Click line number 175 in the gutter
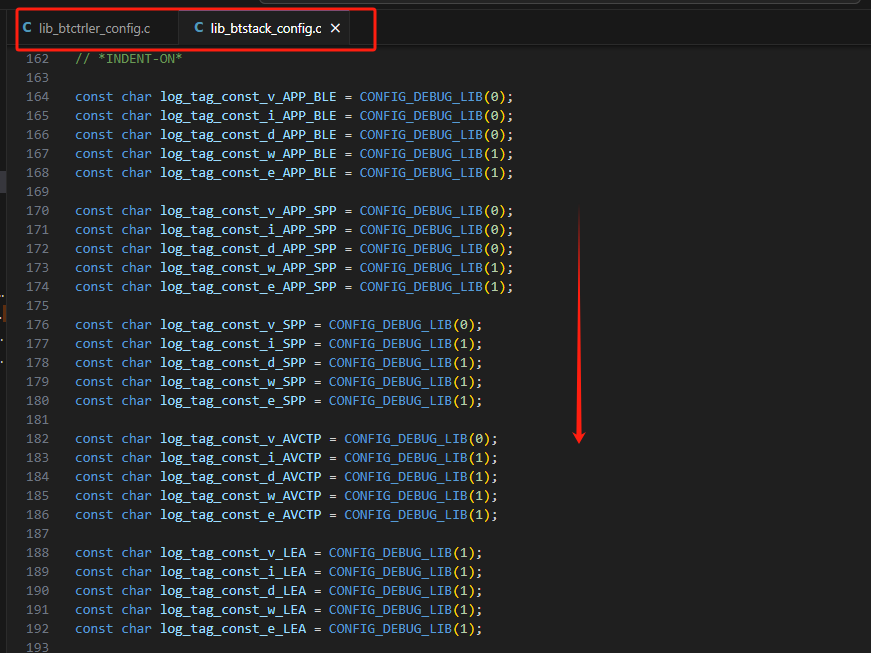 tap(38, 306)
